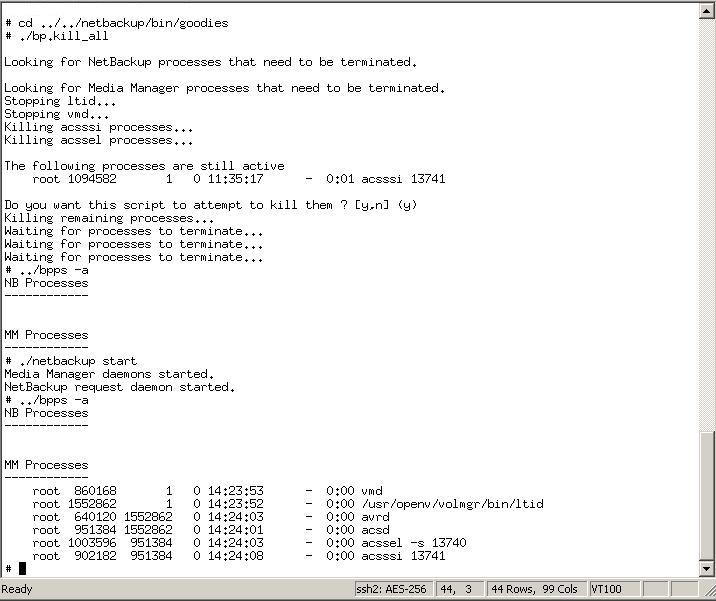Click the 'Stopping vmd...' line

(x=57, y=114)
